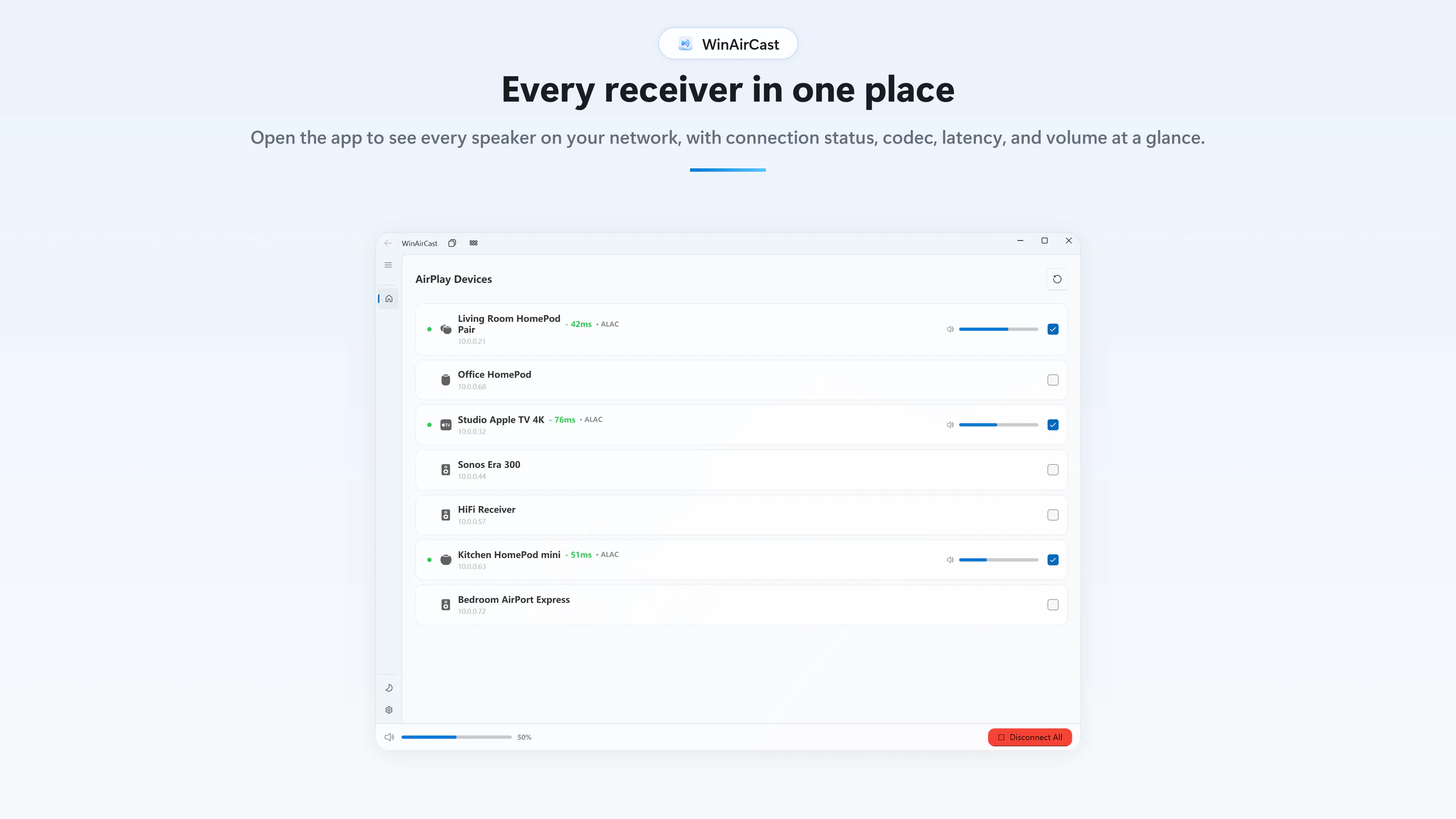Tick the Bedroom AirPort Express checkbox

1053,605
